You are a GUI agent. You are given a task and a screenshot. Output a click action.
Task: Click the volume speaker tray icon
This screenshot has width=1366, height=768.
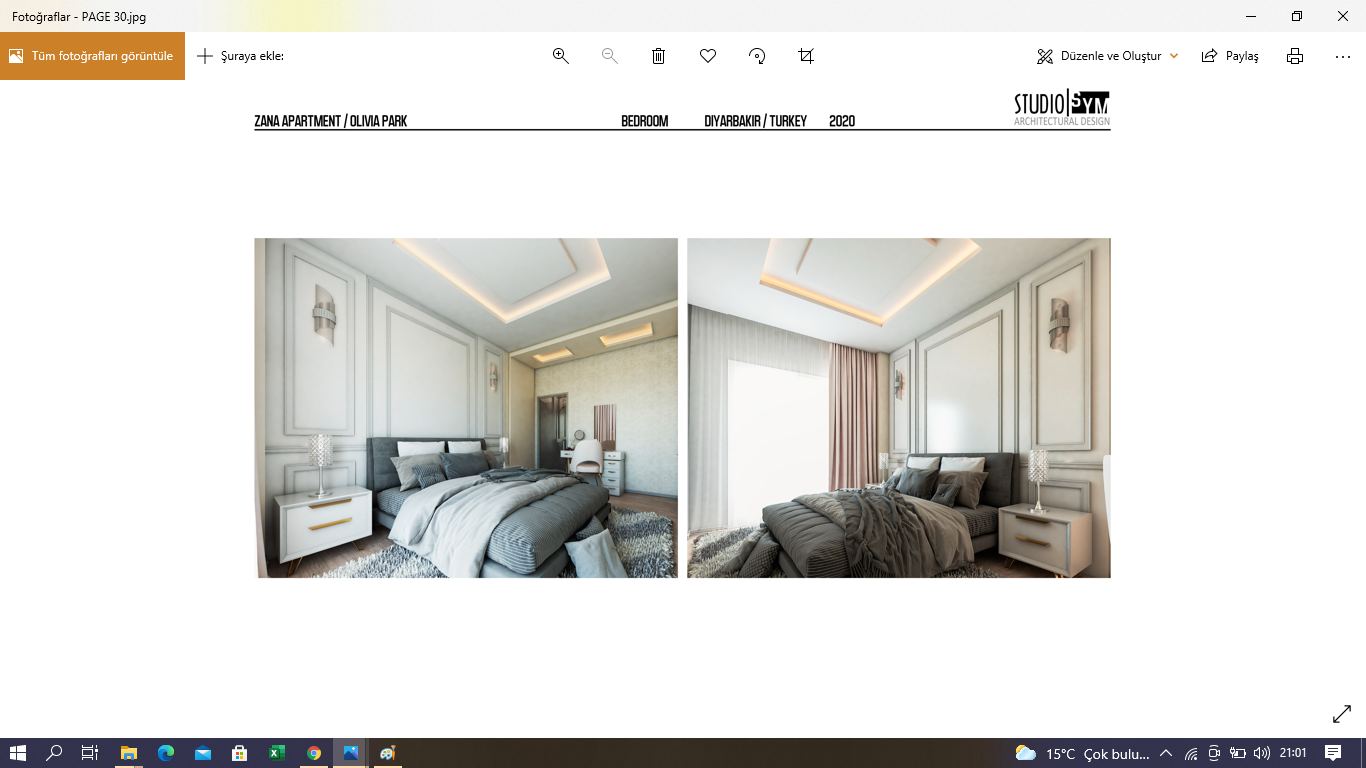pyautogui.click(x=1262, y=753)
